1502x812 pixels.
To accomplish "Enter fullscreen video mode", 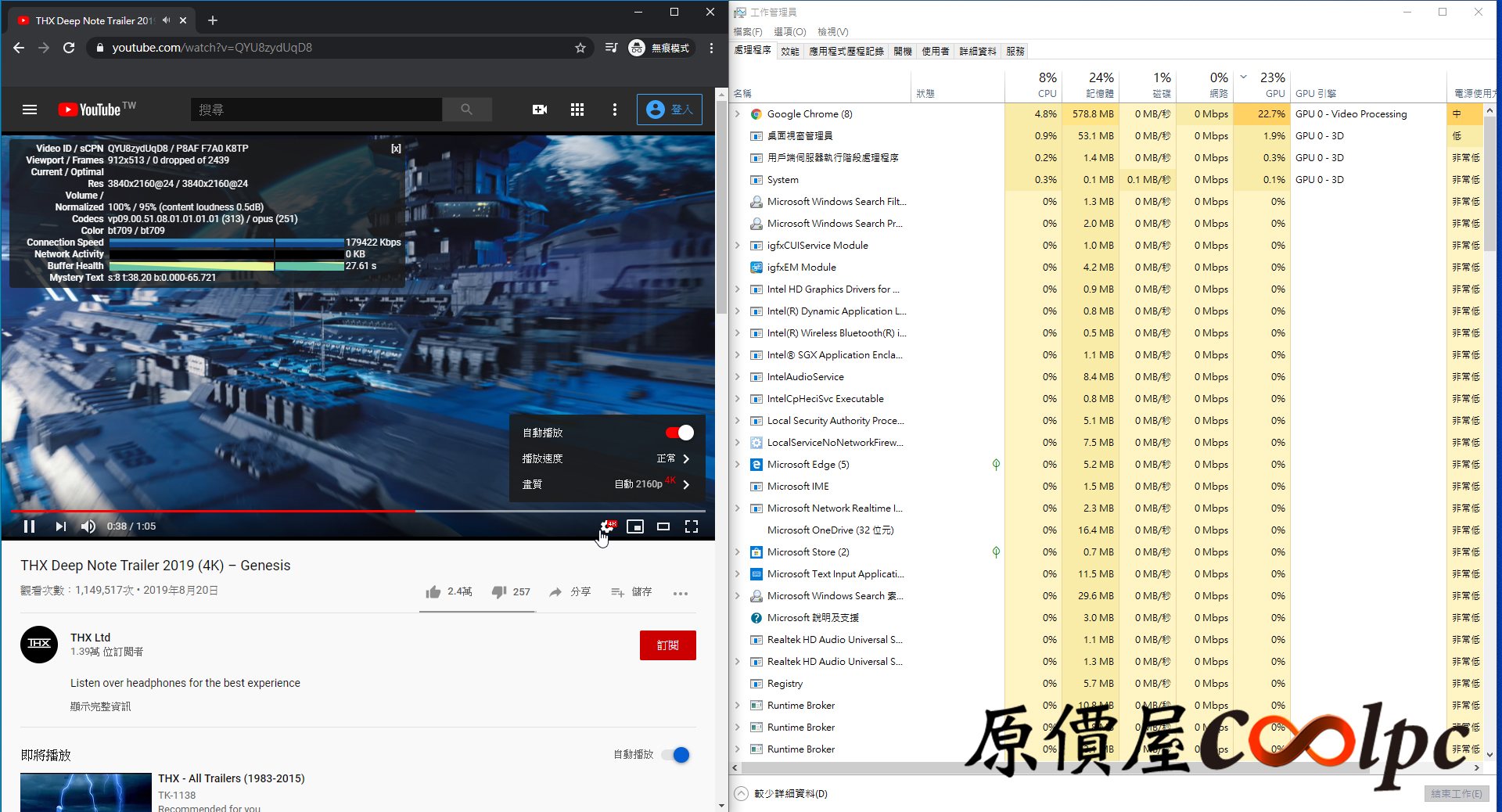I will (x=692, y=526).
